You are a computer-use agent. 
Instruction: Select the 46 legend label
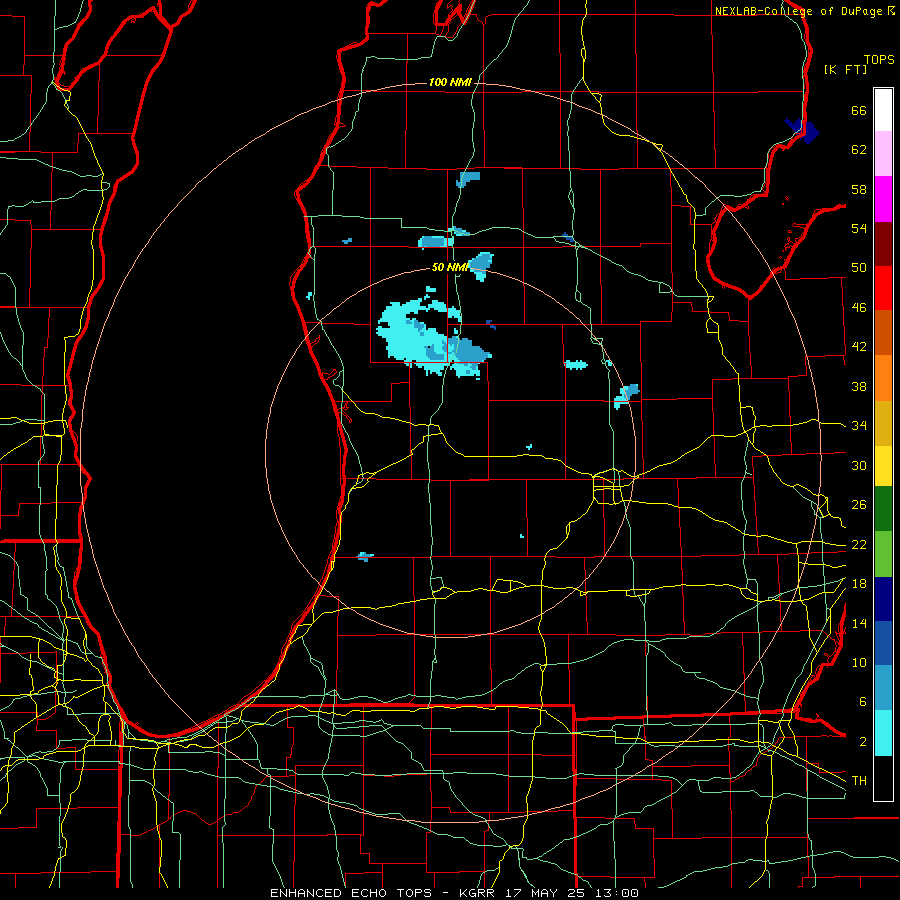859,308
